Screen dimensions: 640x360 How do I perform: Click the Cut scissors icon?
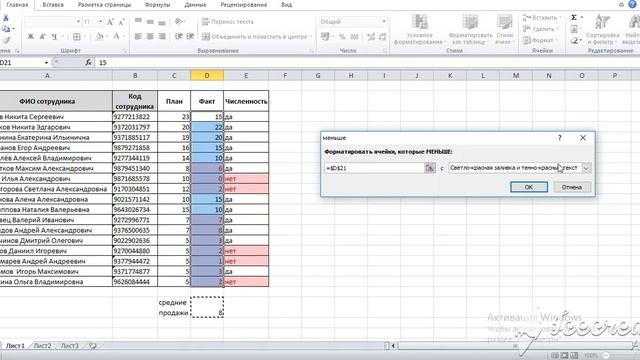click(x=6, y=18)
